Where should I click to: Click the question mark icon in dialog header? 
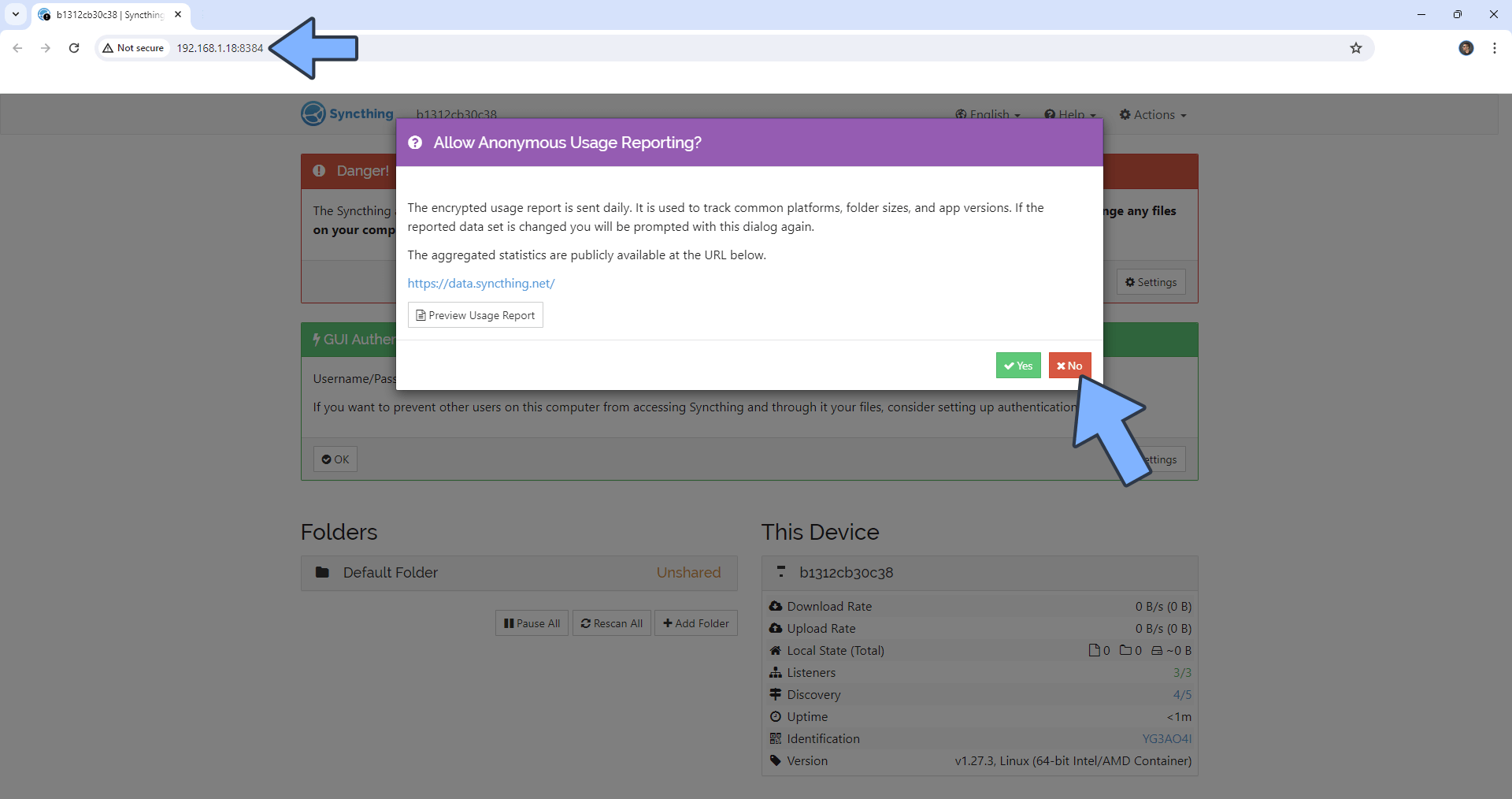[x=415, y=143]
